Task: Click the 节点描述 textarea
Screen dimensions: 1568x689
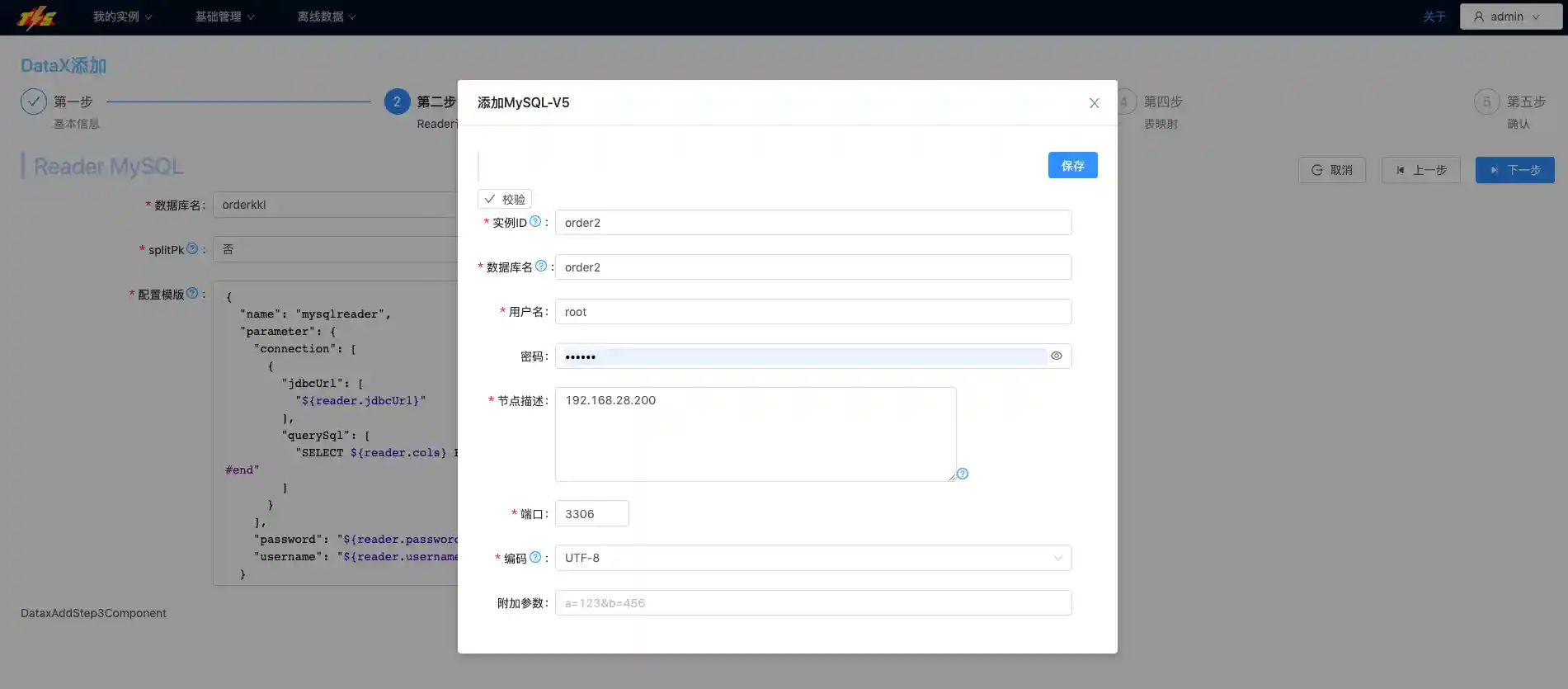Action: pyautogui.click(x=755, y=434)
